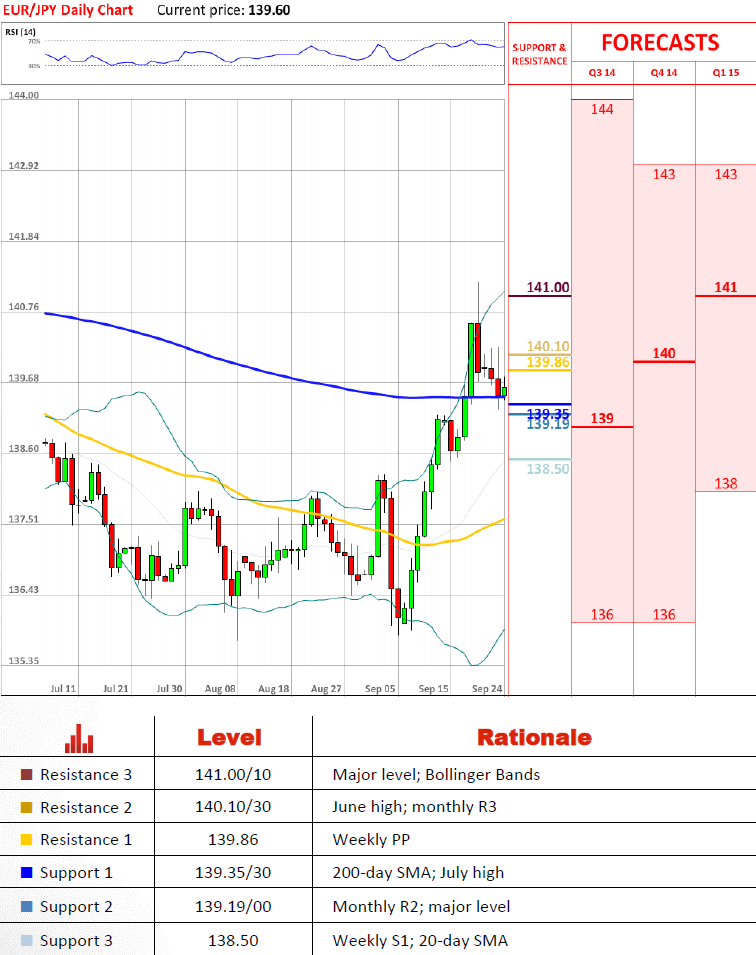Click the tall green candlestick near Sep 24

(471, 359)
